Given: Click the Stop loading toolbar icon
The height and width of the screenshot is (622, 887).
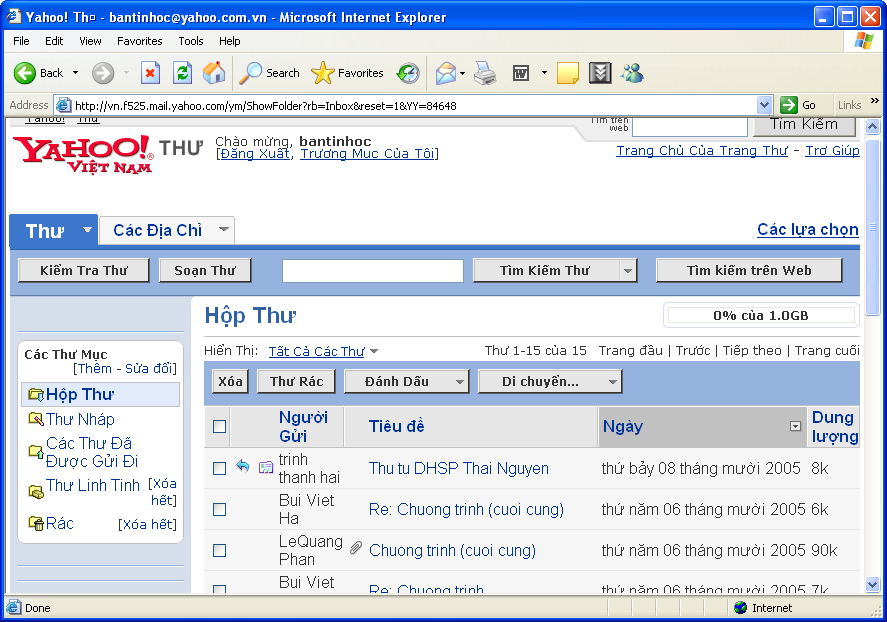Looking at the screenshot, I should coord(150,73).
